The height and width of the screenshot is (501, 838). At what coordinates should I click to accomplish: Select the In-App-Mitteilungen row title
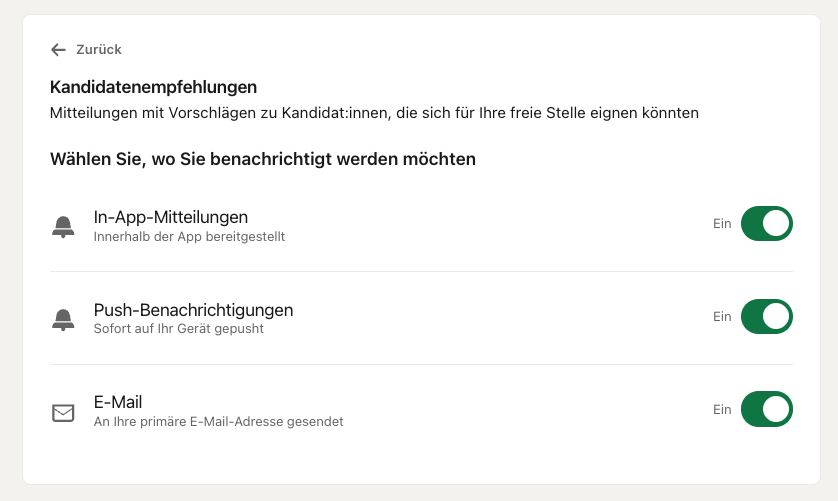(170, 217)
